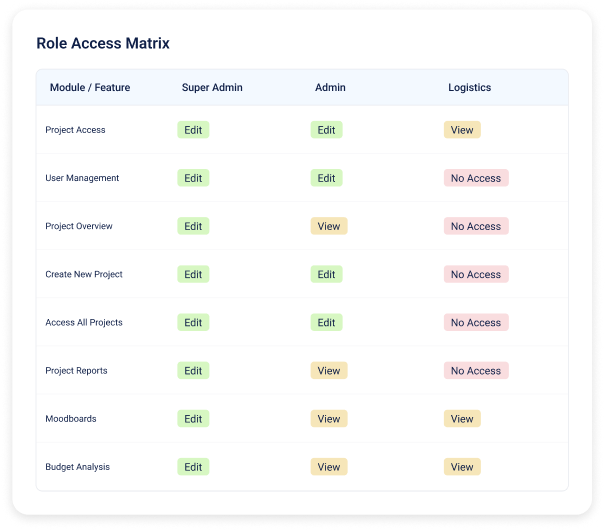Image resolution: width=605 pixels, height=531 pixels.
Task: Select the User Management row label
Action: tap(82, 178)
